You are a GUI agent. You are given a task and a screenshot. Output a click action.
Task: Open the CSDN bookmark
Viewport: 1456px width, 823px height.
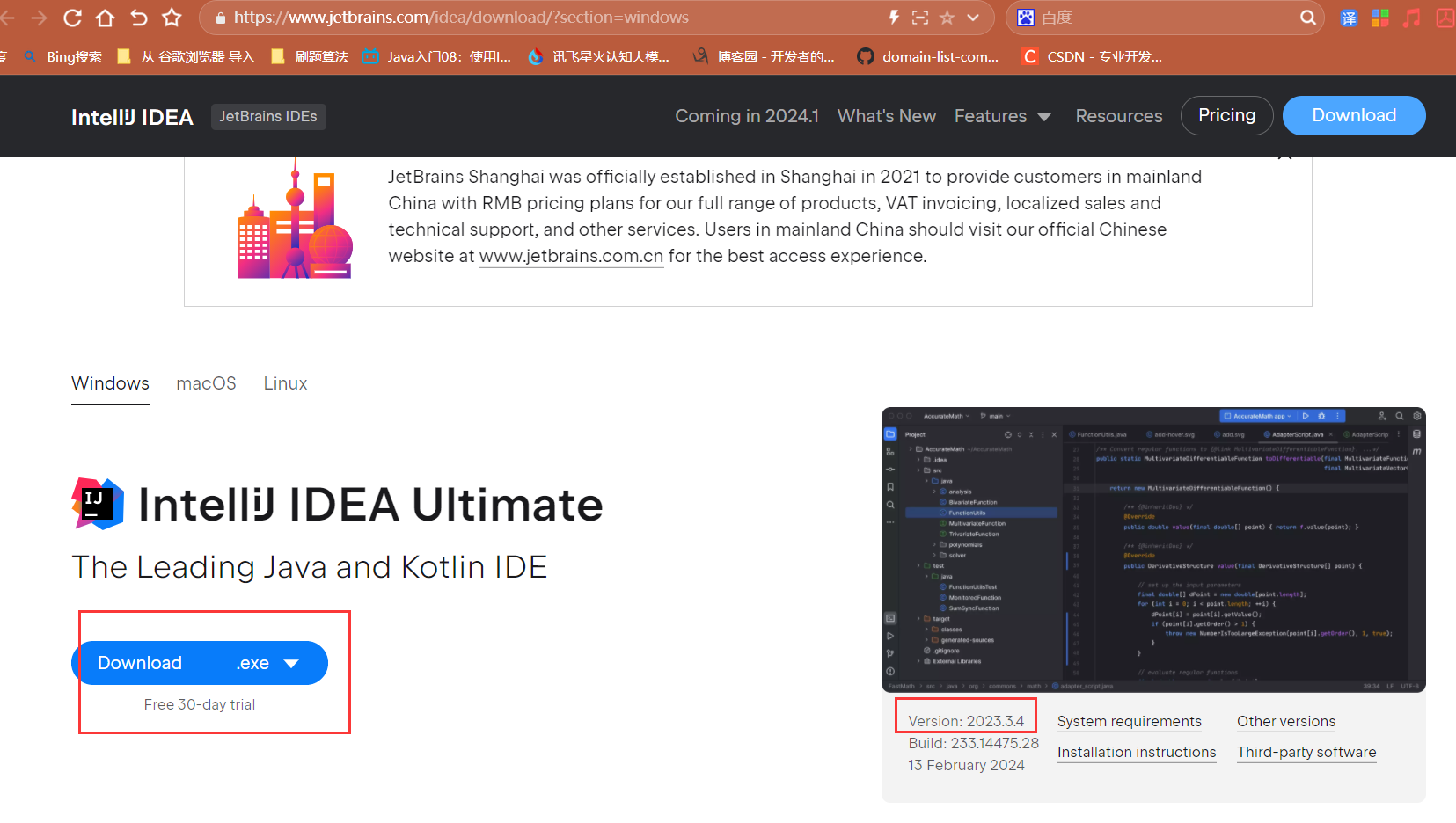point(1092,57)
